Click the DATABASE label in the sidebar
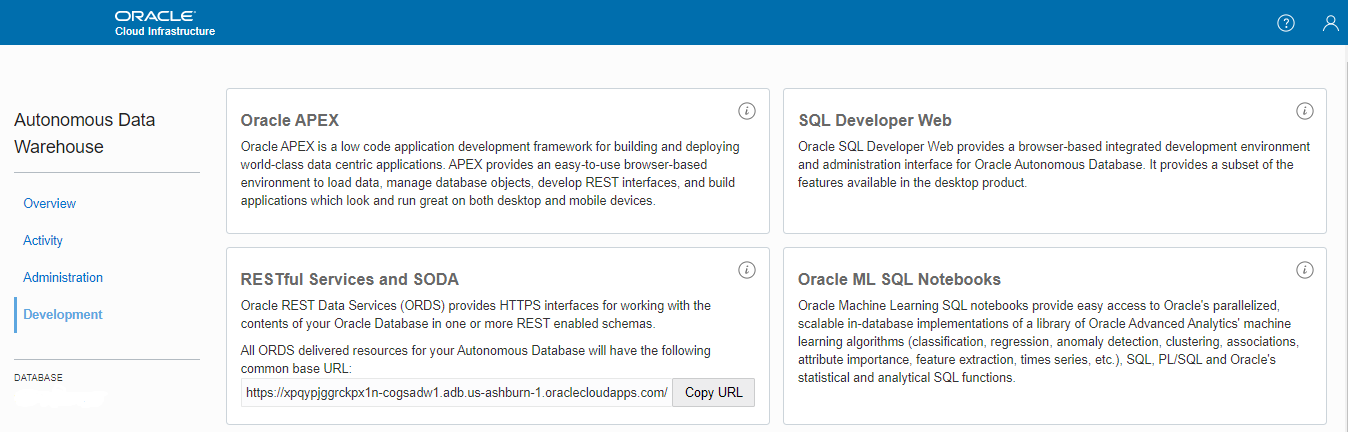 [x=38, y=378]
